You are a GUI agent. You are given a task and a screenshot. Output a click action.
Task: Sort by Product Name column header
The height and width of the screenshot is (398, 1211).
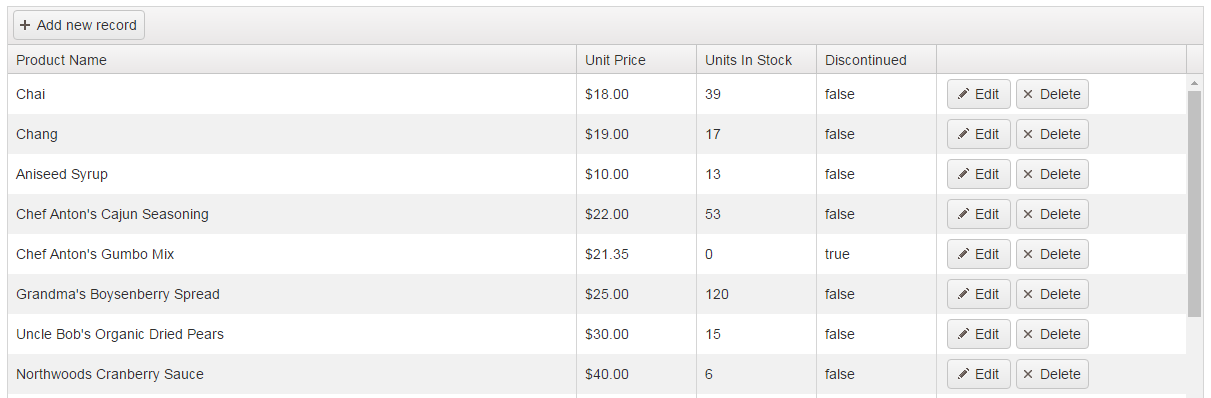(292, 60)
